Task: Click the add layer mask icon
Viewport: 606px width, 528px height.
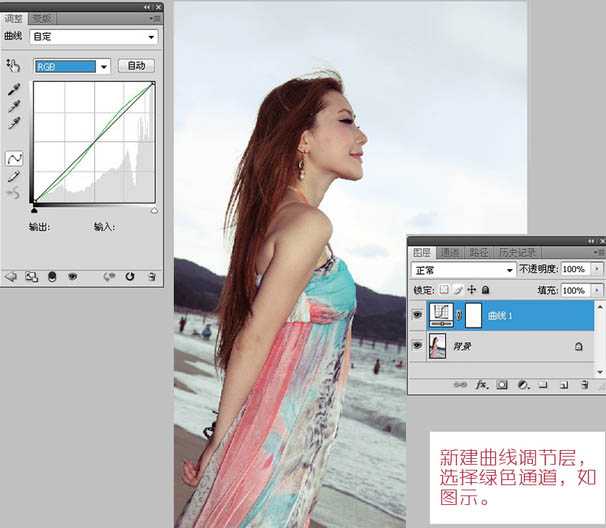Action: pos(501,384)
